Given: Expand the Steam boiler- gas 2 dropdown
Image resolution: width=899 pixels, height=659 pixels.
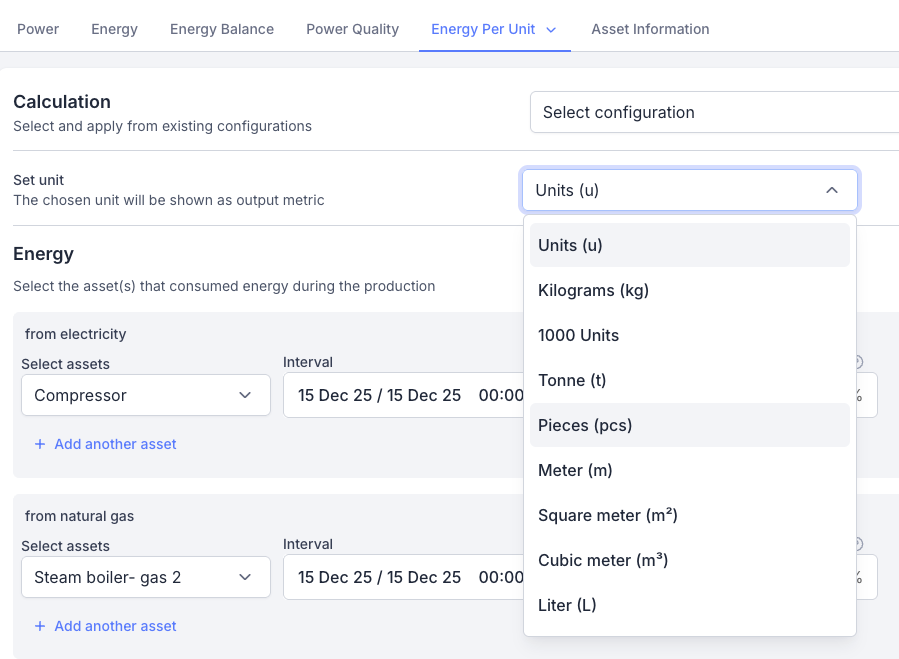Looking at the screenshot, I should (x=146, y=577).
